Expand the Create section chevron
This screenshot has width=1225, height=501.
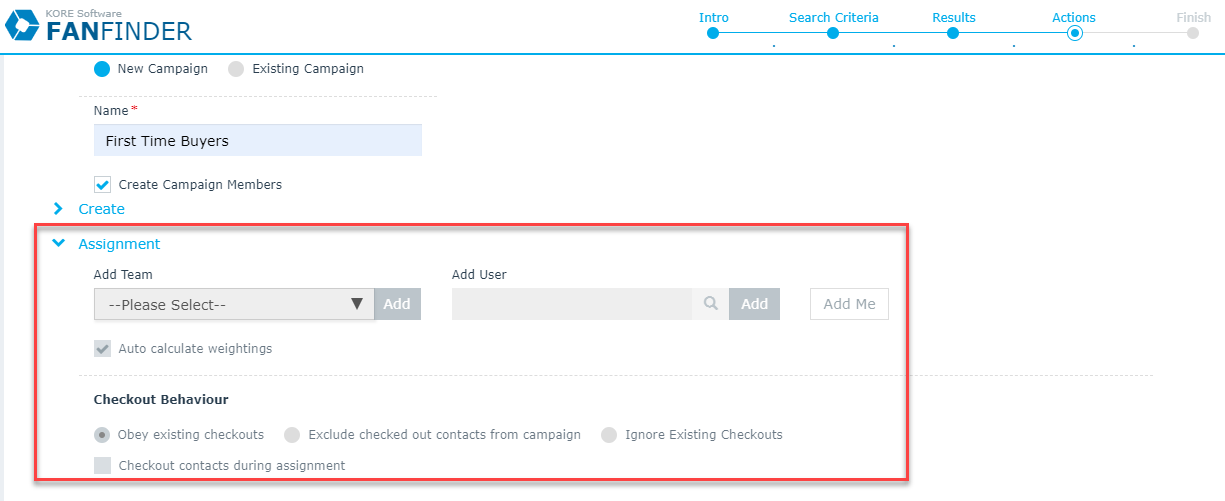[58, 209]
